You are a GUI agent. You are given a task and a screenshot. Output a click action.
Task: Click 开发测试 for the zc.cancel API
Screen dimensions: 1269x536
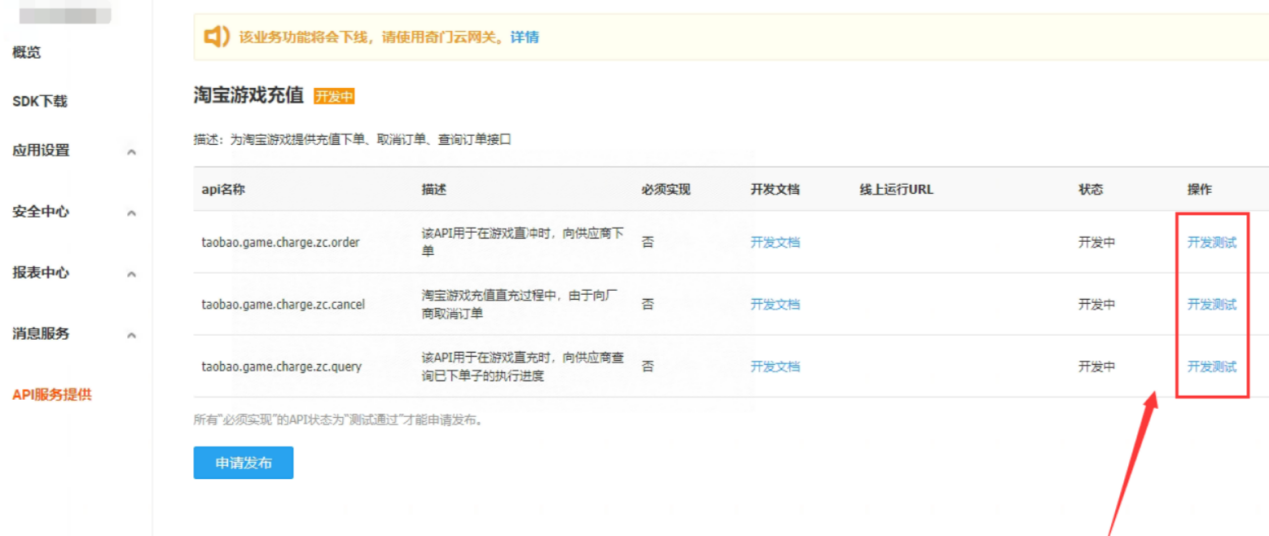1211,304
